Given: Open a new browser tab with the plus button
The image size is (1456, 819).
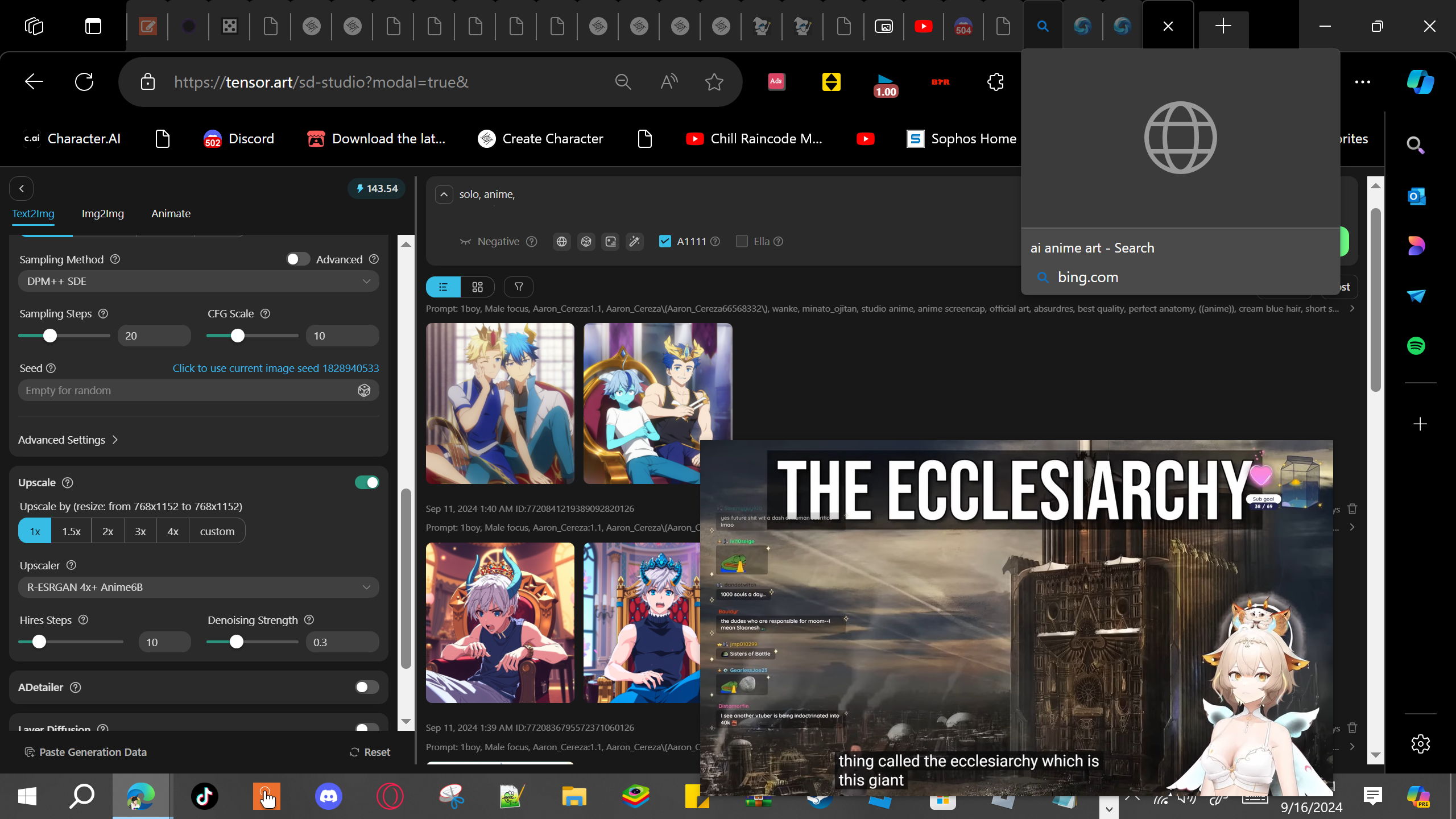Looking at the screenshot, I should (x=1223, y=26).
